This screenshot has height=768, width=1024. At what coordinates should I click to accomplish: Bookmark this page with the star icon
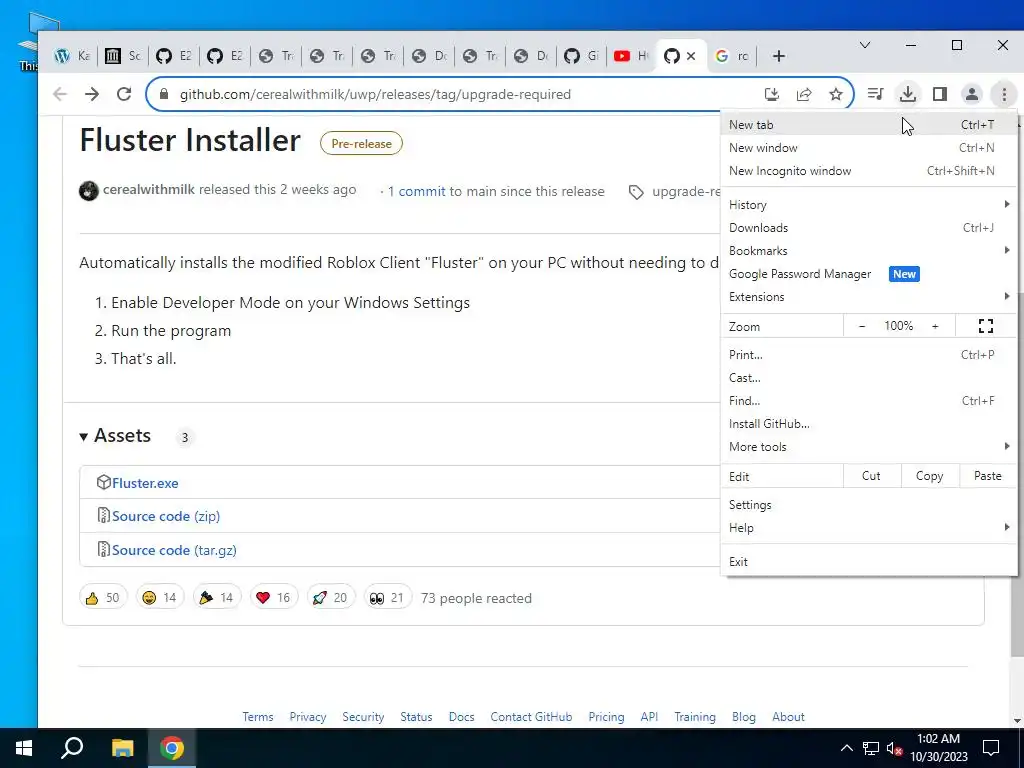(x=836, y=94)
